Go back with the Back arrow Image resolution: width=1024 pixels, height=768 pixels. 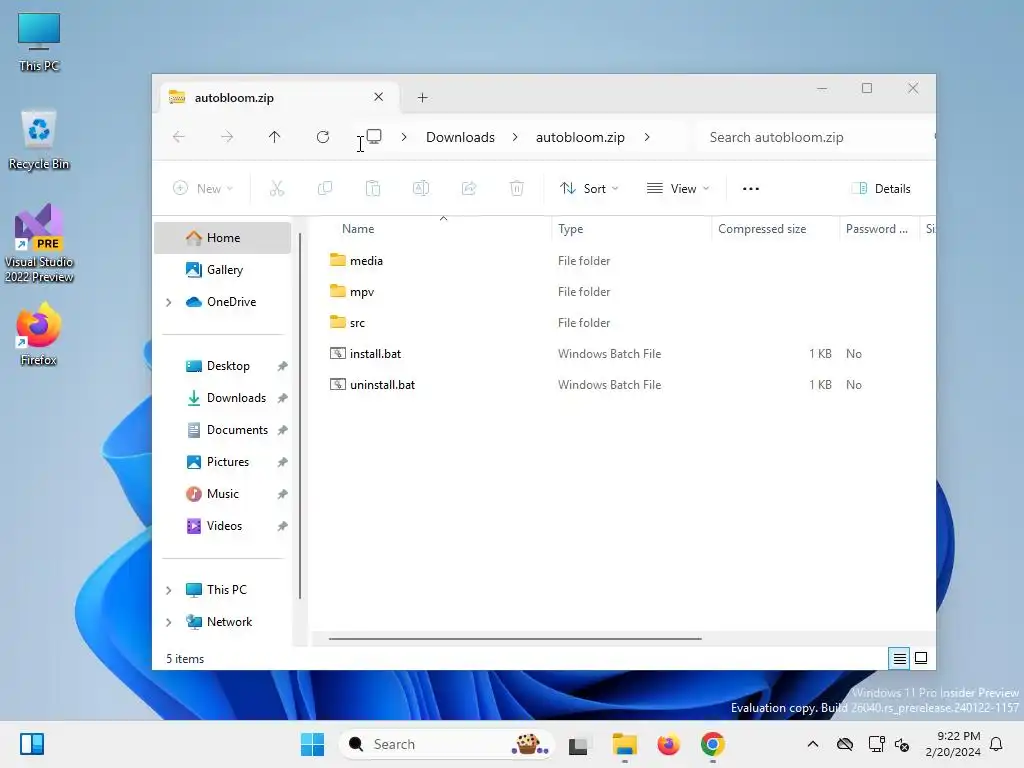tap(179, 136)
